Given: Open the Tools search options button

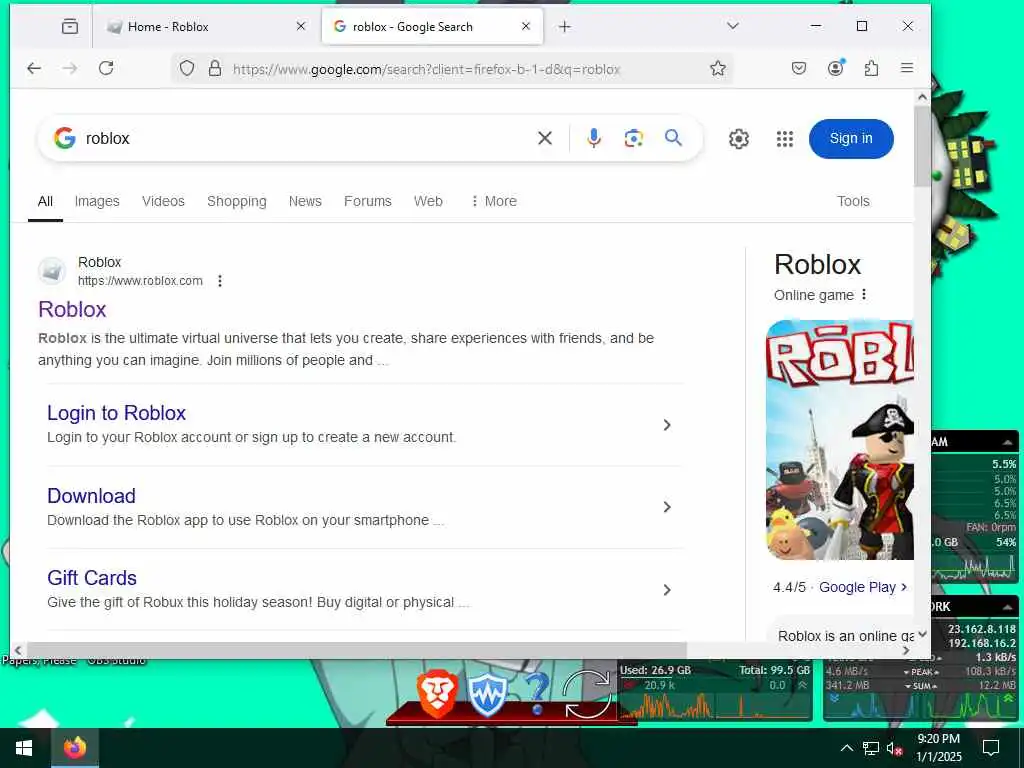Looking at the screenshot, I should [853, 201].
